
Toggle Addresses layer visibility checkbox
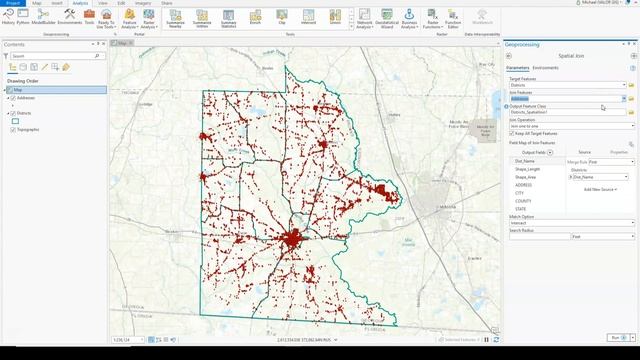coord(13,98)
